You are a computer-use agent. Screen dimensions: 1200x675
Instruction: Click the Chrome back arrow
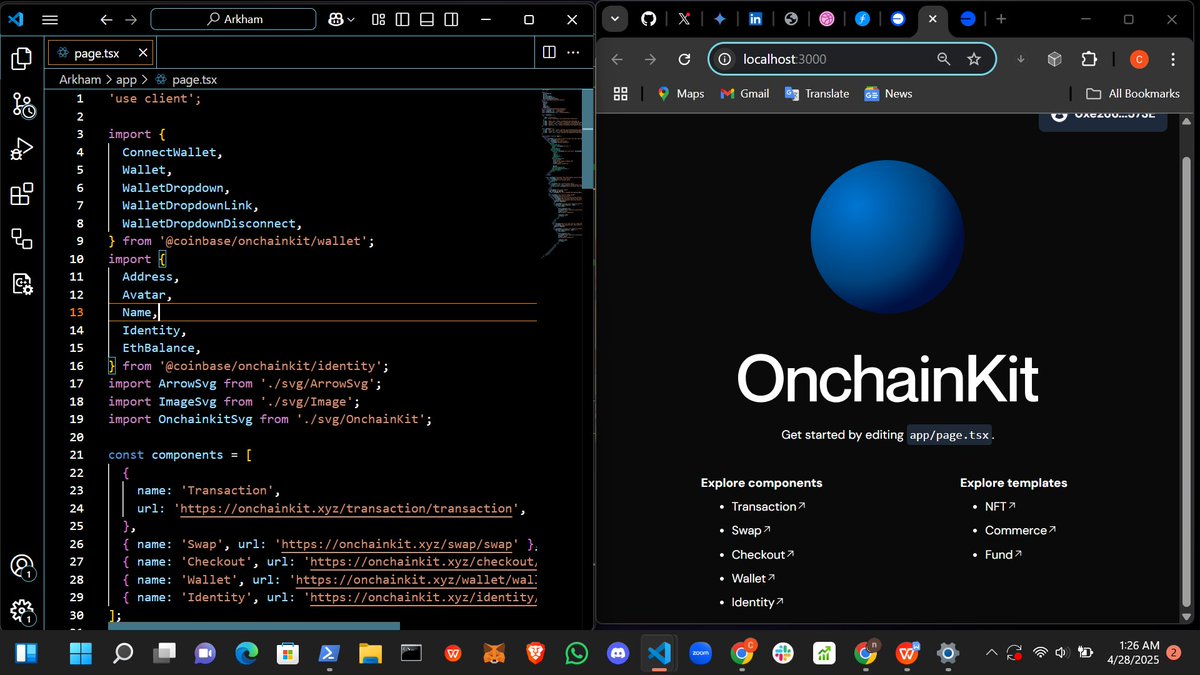617,59
